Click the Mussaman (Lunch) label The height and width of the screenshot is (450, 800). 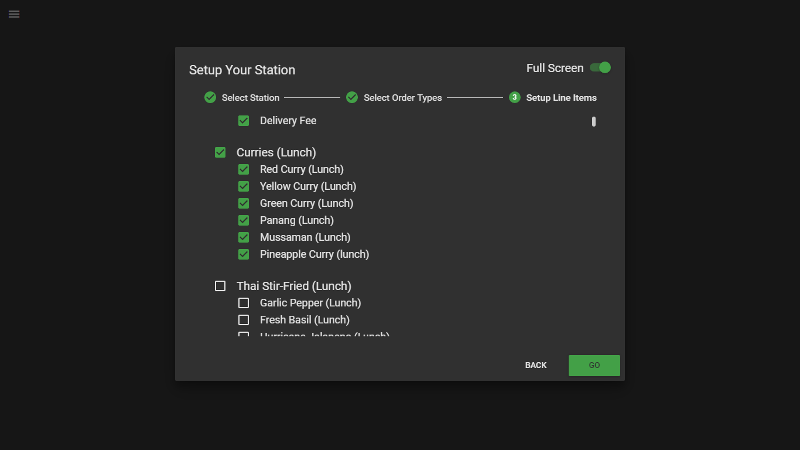point(305,237)
